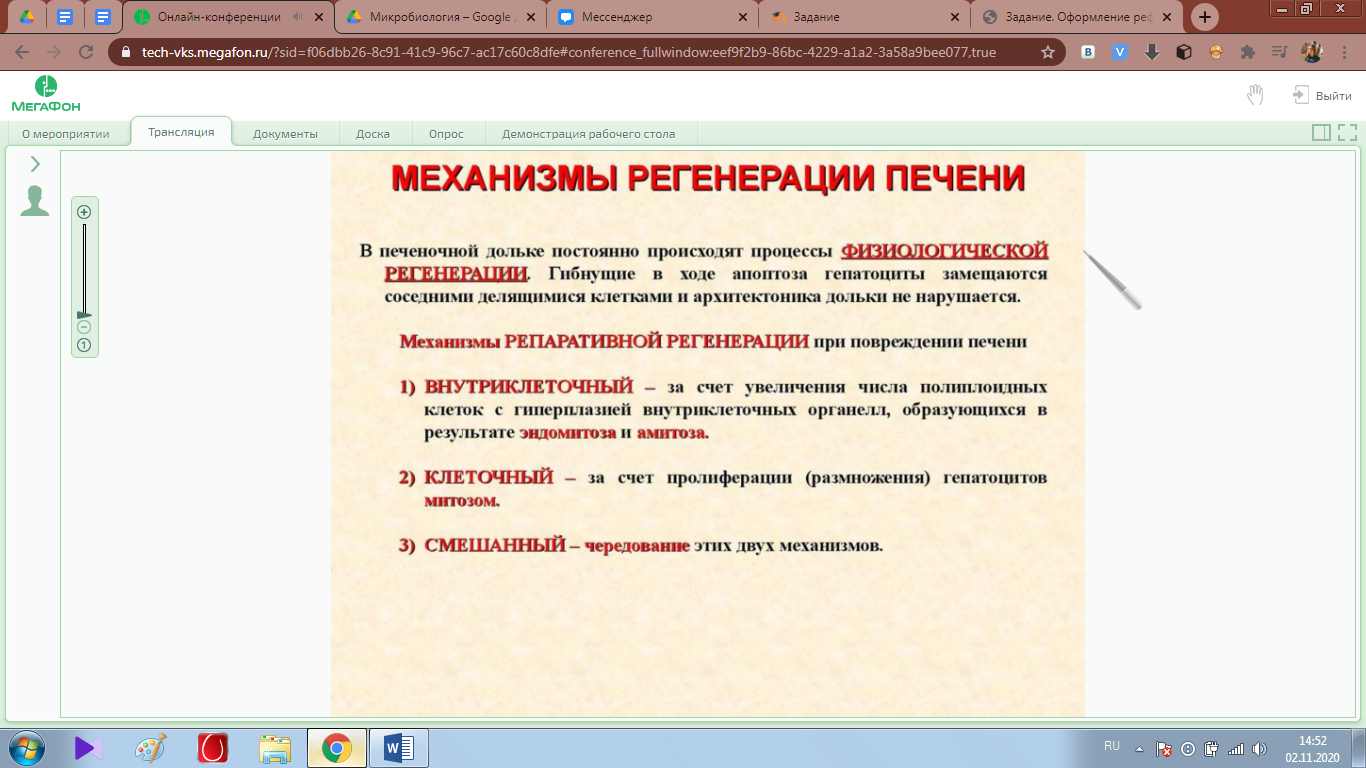This screenshot has height=768, width=1366.
Task: Open the Windows Start menu
Action: 26,747
